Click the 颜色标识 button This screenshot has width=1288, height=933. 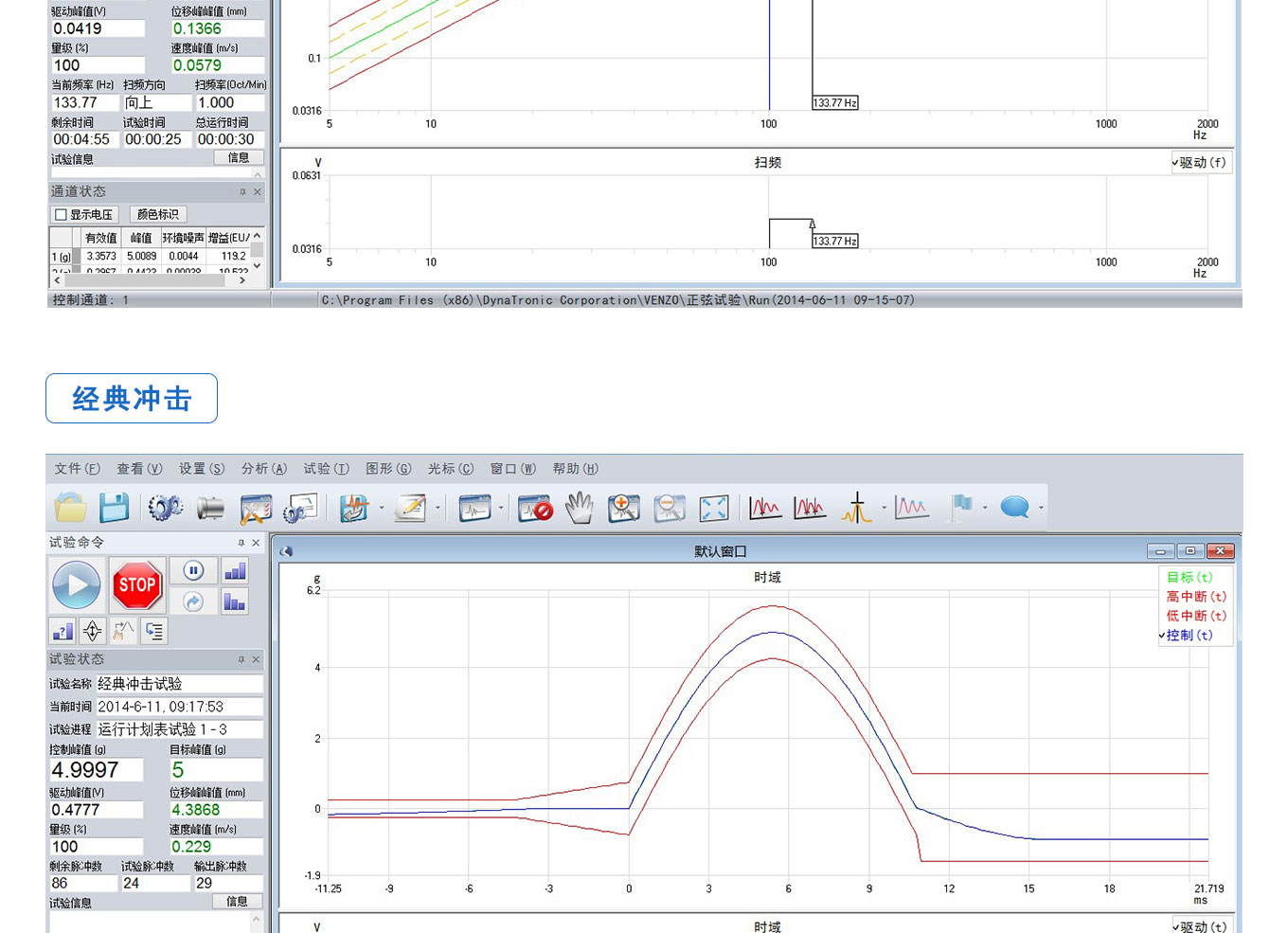pyautogui.click(x=157, y=215)
